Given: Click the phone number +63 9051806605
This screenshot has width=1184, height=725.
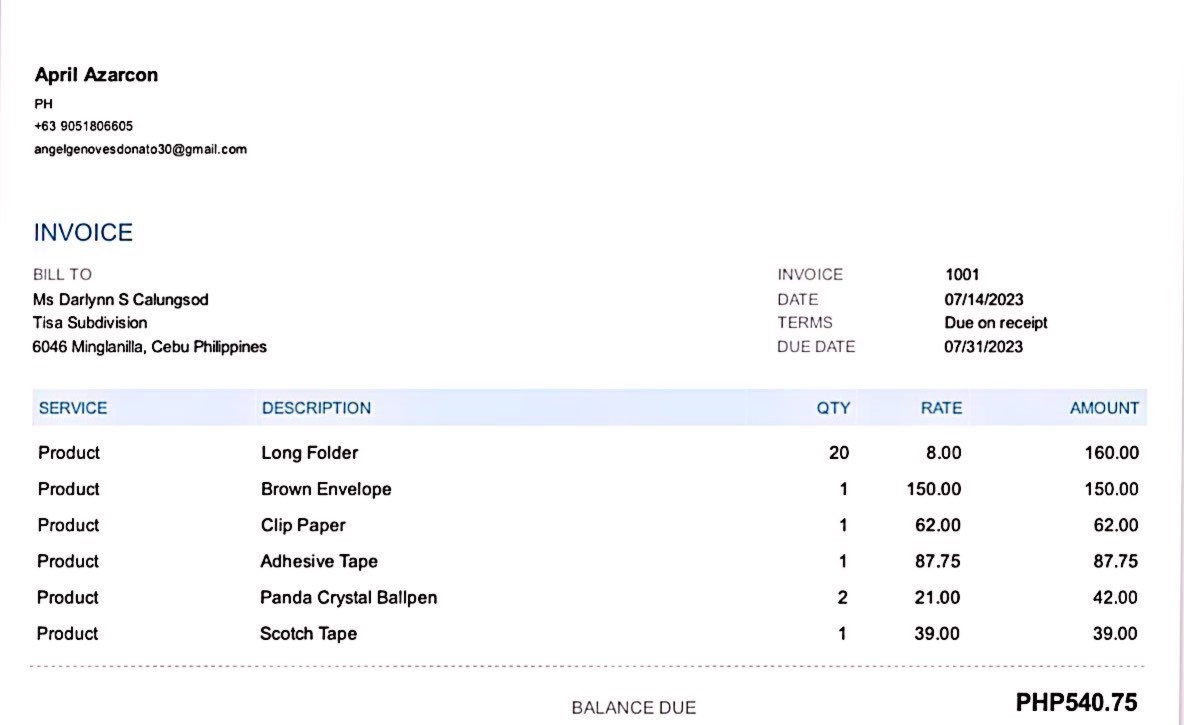Looking at the screenshot, I should point(83,126).
